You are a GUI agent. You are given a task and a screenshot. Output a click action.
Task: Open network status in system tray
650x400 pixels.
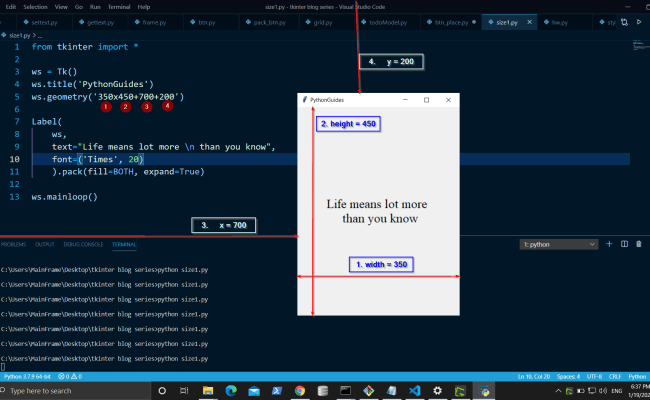click(x=592, y=391)
